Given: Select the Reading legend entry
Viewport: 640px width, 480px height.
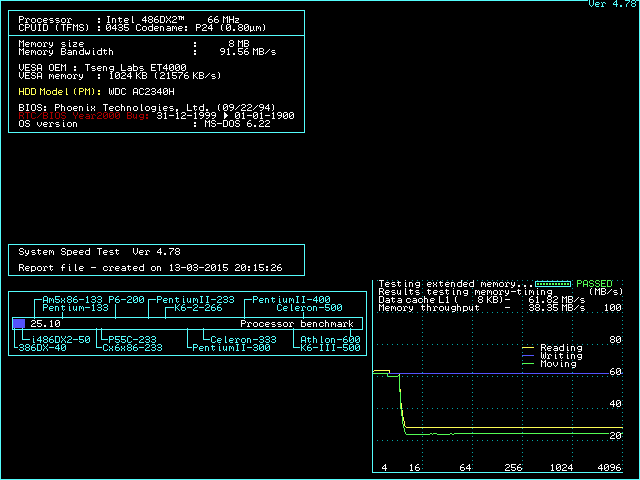Looking at the screenshot, I should tap(560, 348).
